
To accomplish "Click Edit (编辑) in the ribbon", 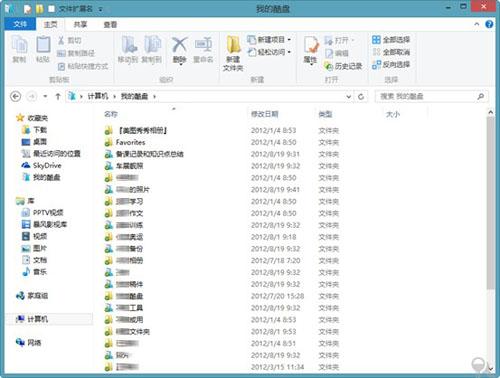I will (337, 53).
